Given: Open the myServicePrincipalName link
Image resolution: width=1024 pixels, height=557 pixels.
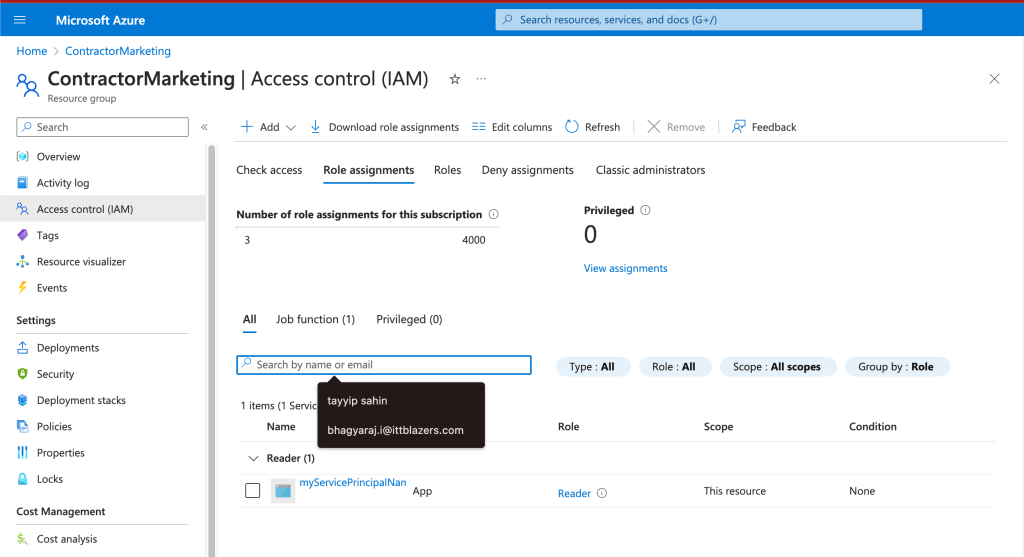Looking at the screenshot, I should 353,483.
